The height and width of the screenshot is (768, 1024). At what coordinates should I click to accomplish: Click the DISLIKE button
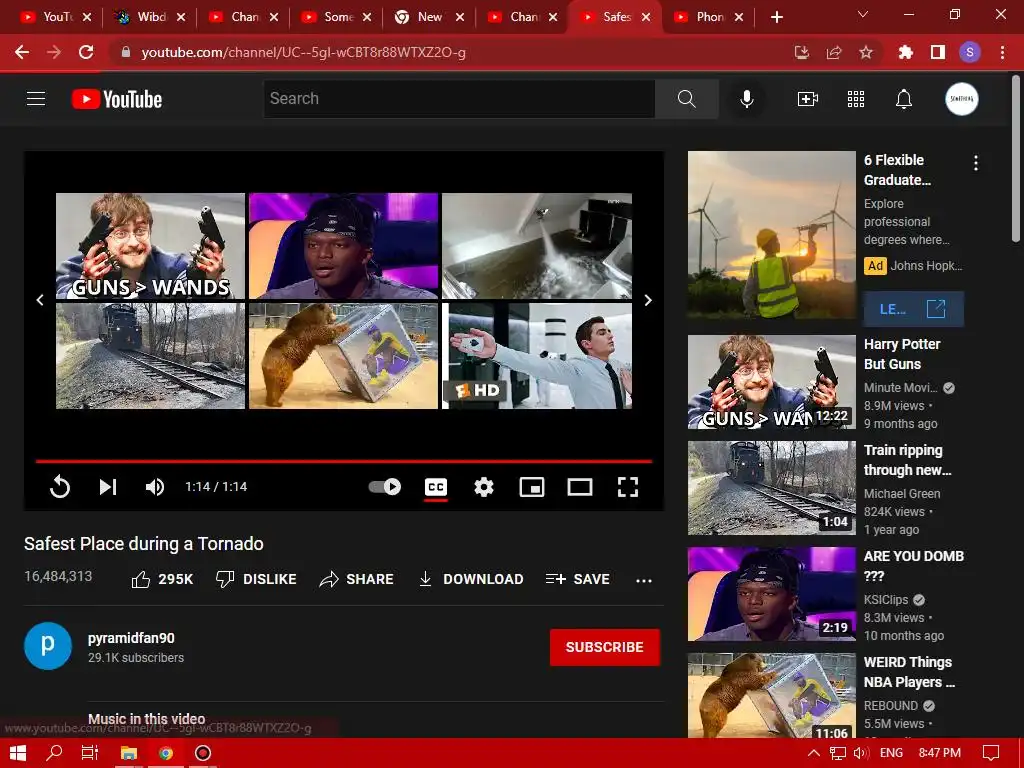pos(256,579)
